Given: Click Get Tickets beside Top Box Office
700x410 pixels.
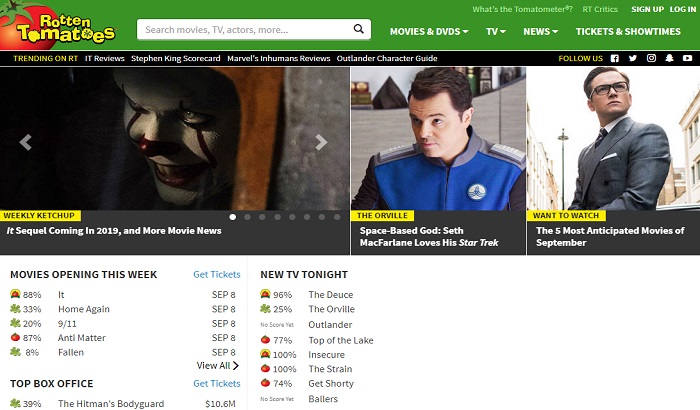Looking at the screenshot, I should click(x=217, y=383).
